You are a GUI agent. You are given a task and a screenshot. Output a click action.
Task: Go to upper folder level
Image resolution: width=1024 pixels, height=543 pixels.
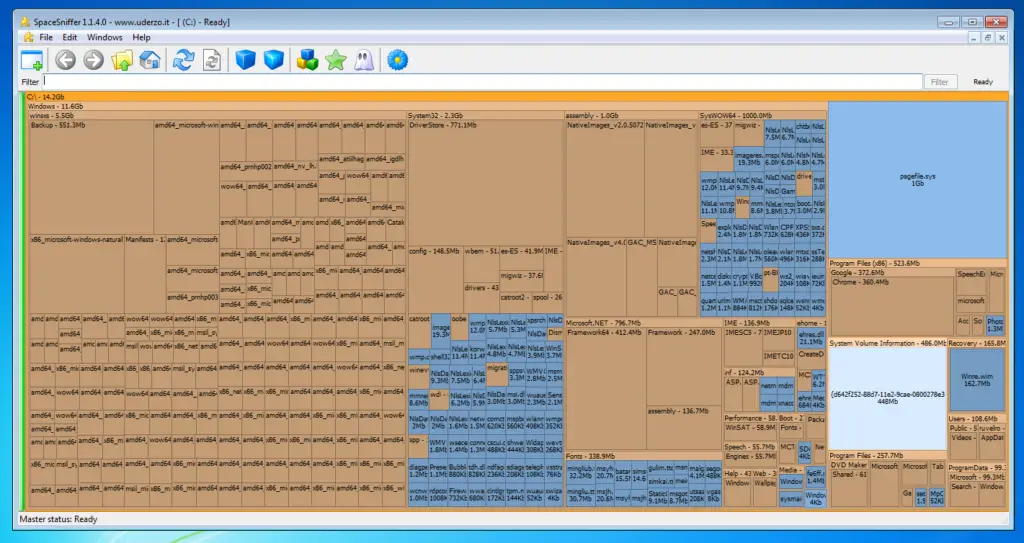pyautogui.click(x=122, y=60)
